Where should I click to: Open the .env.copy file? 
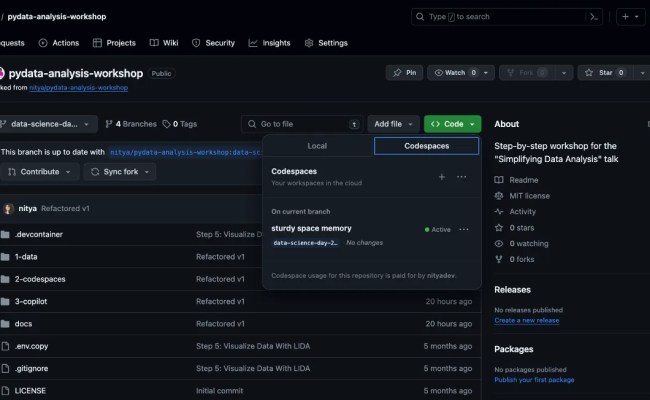31,346
